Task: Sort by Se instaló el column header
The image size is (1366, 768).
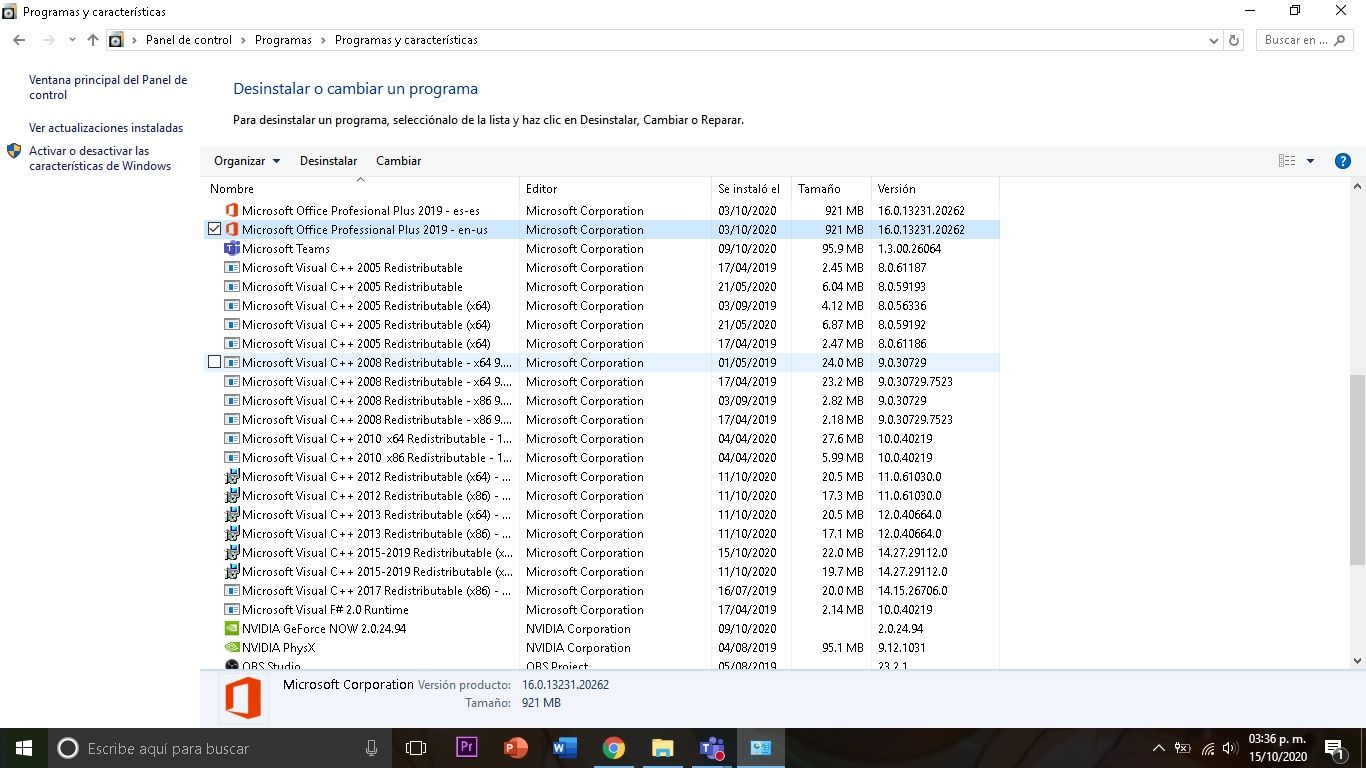Action: [x=751, y=188]
